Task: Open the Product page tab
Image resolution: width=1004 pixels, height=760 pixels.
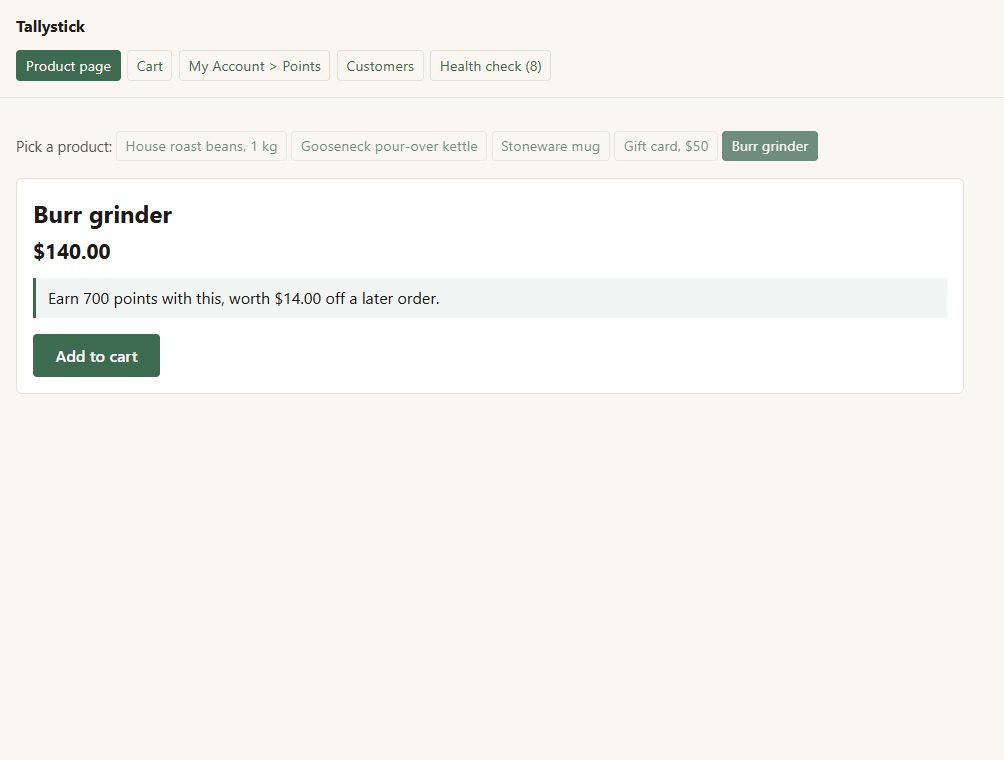Action: [x=69, y=66]
